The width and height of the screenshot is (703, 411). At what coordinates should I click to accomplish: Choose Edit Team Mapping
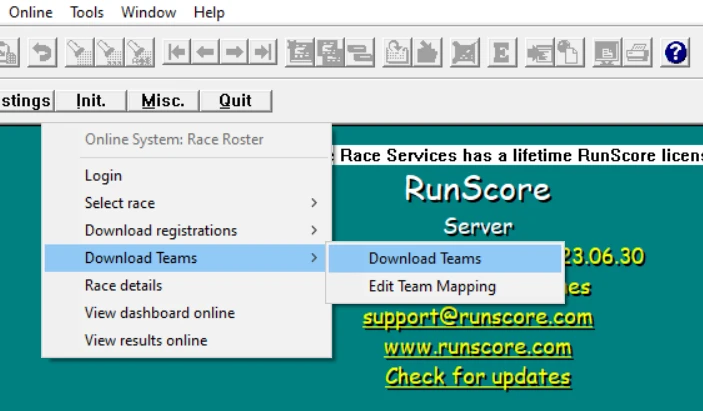pyautogui.click(x=445, y=286)
